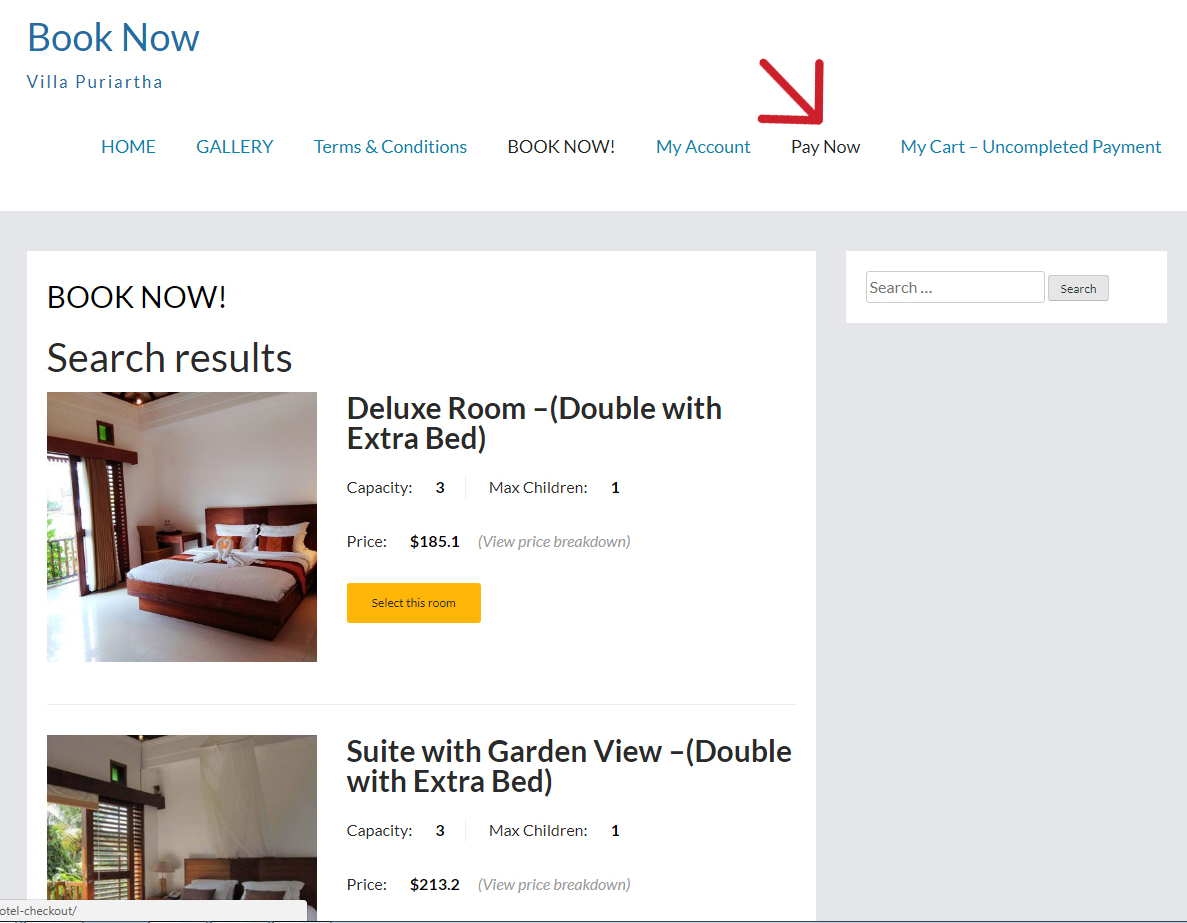Click the BOOK NOW! page heading
The height and width of the screenshot is (923, 1187).
(137, 297)
